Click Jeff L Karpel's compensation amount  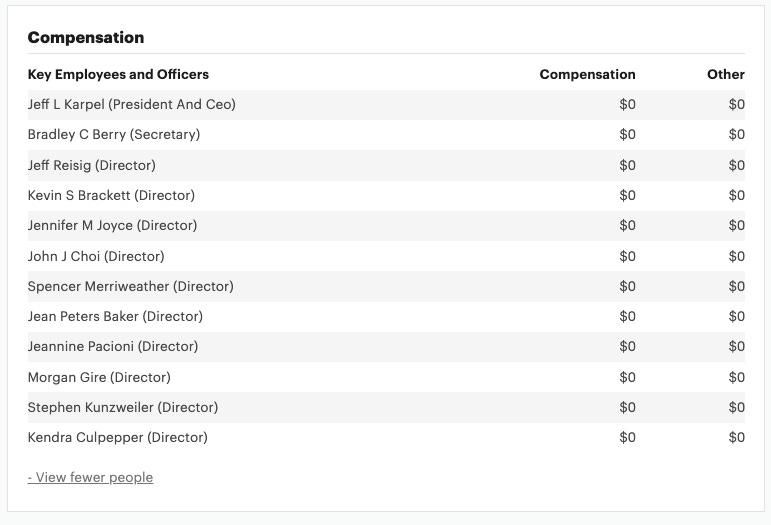pyautogui.click(x=627, y=104)
